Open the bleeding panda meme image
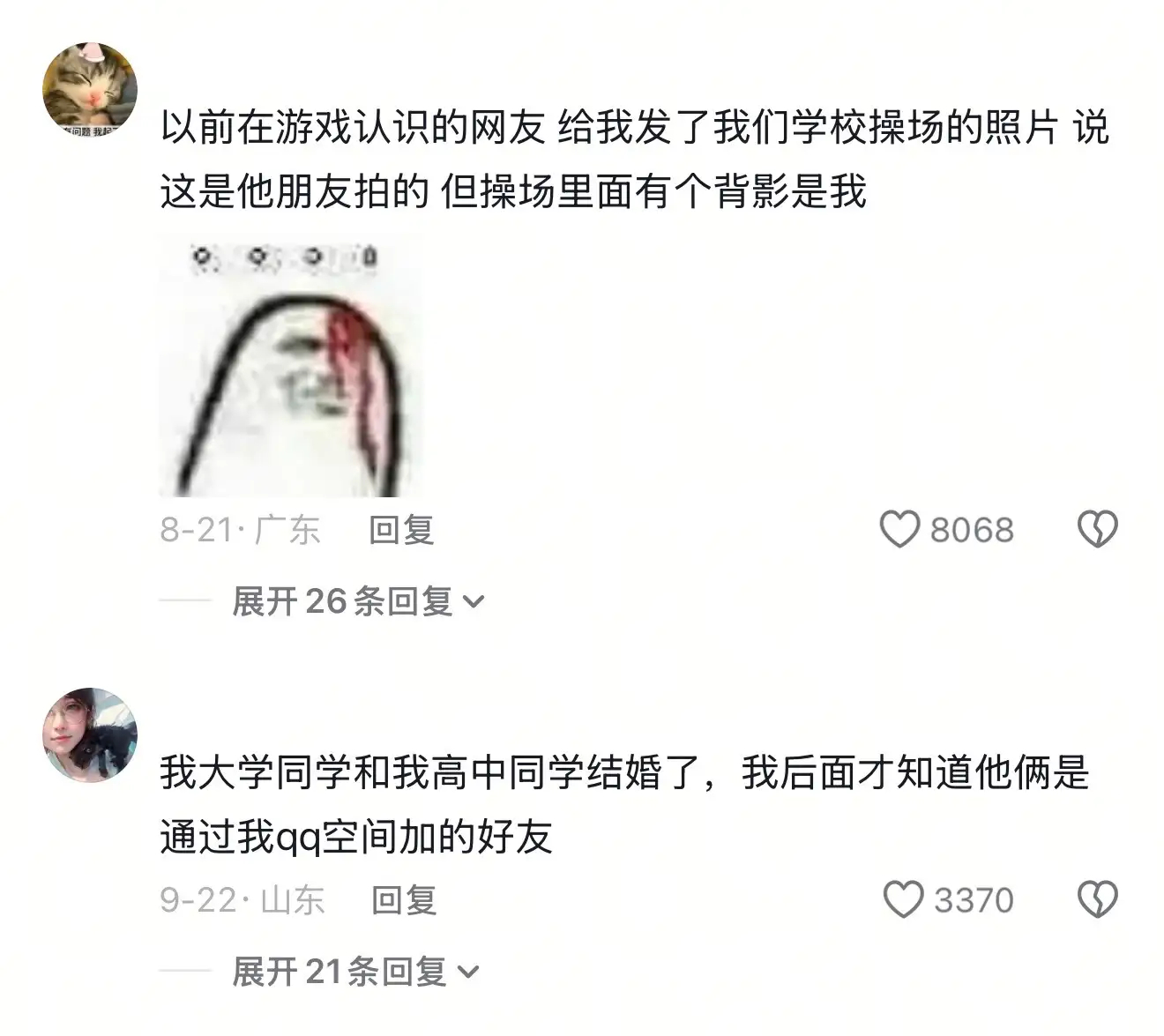Viewport: 1164px width, 1036px height. [290, 365]
